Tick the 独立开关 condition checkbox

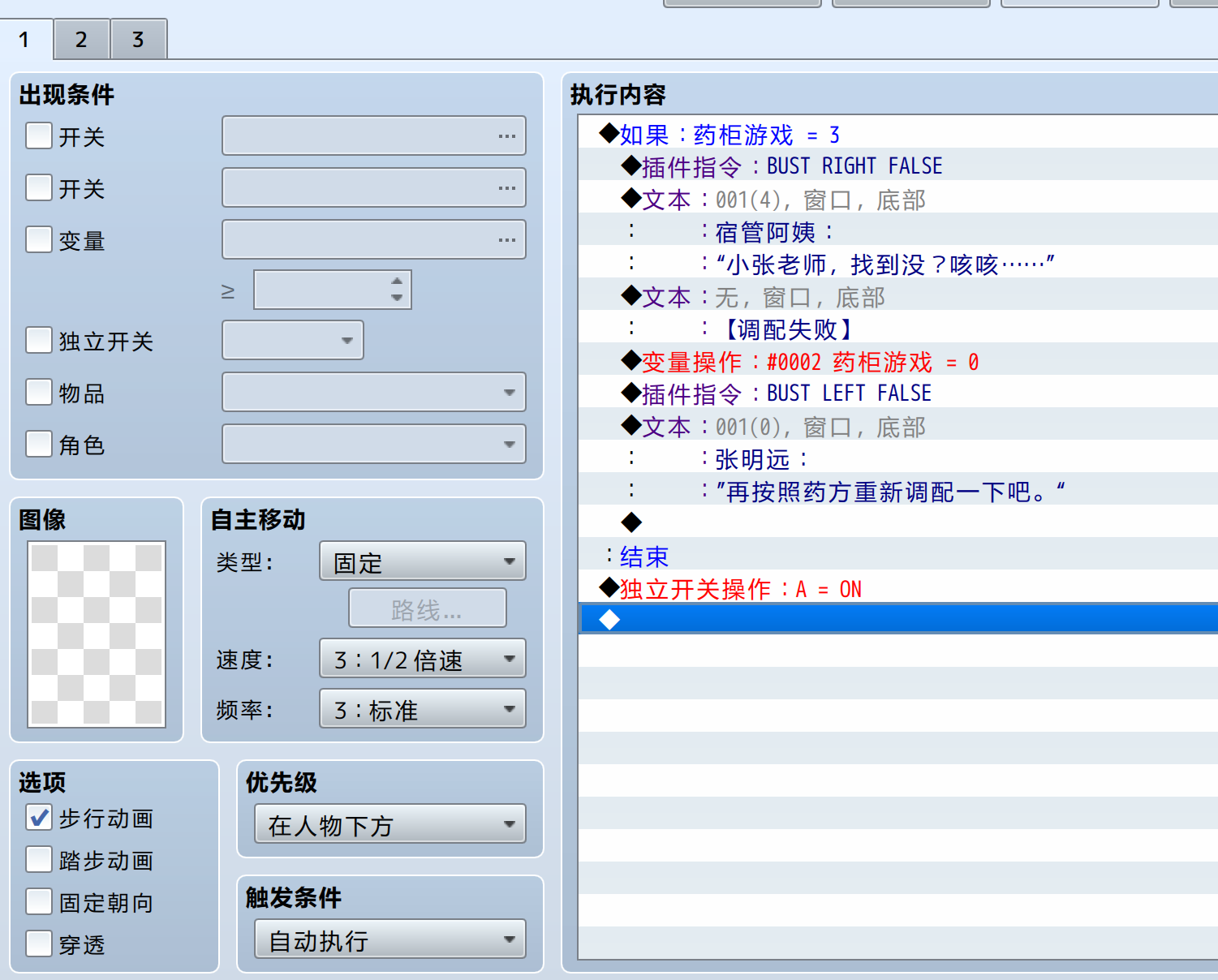point(39,340)
